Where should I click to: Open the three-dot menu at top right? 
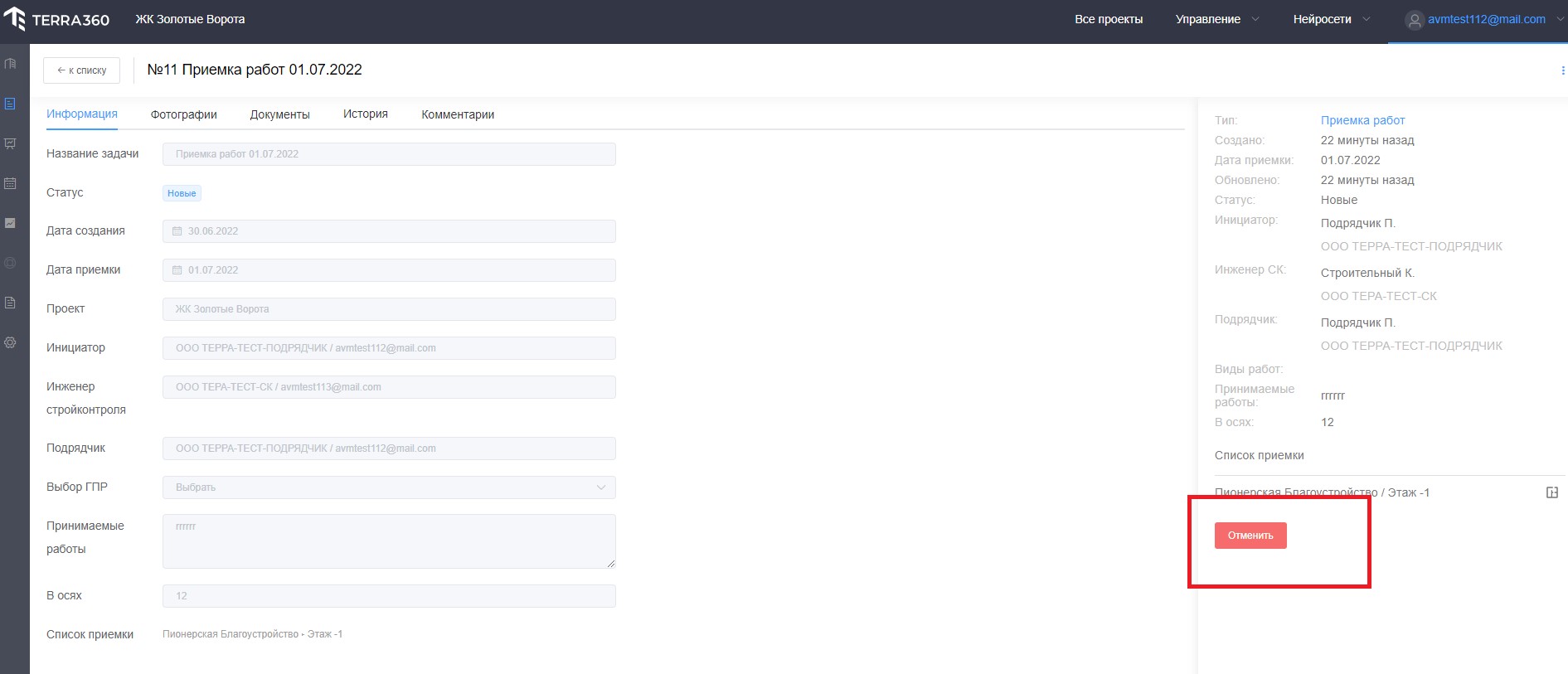point(1563,70)
